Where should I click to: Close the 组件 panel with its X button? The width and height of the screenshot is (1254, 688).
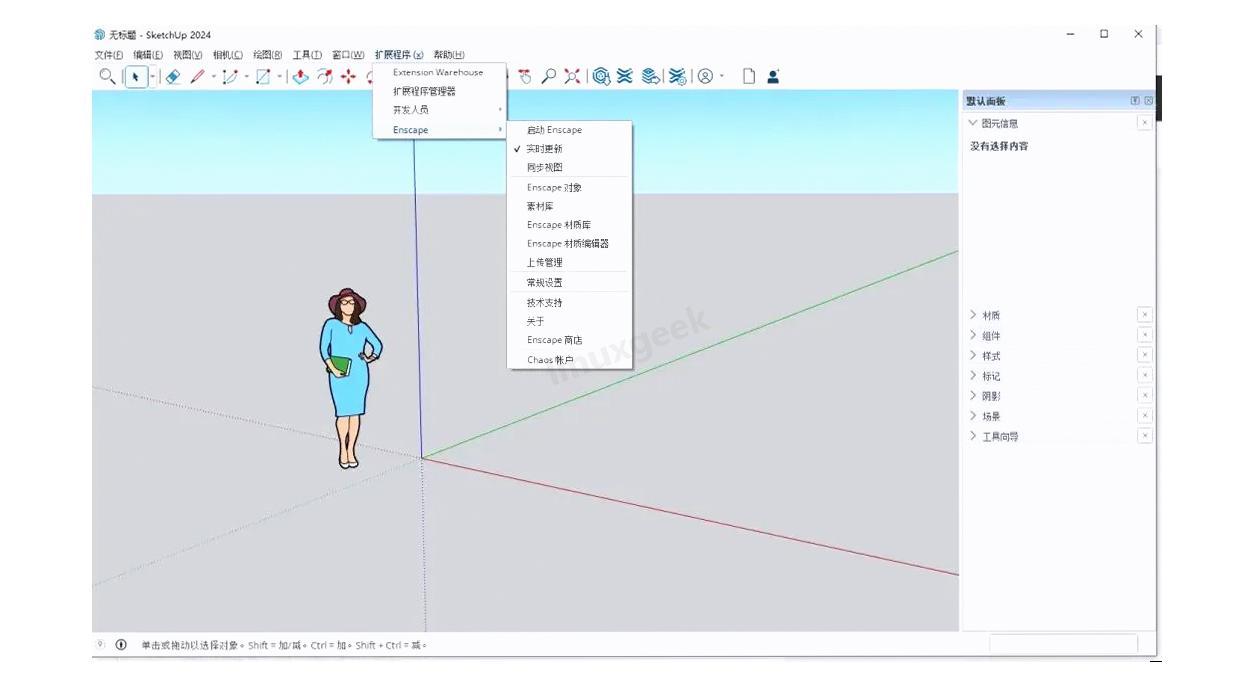tap(1144, 335)
